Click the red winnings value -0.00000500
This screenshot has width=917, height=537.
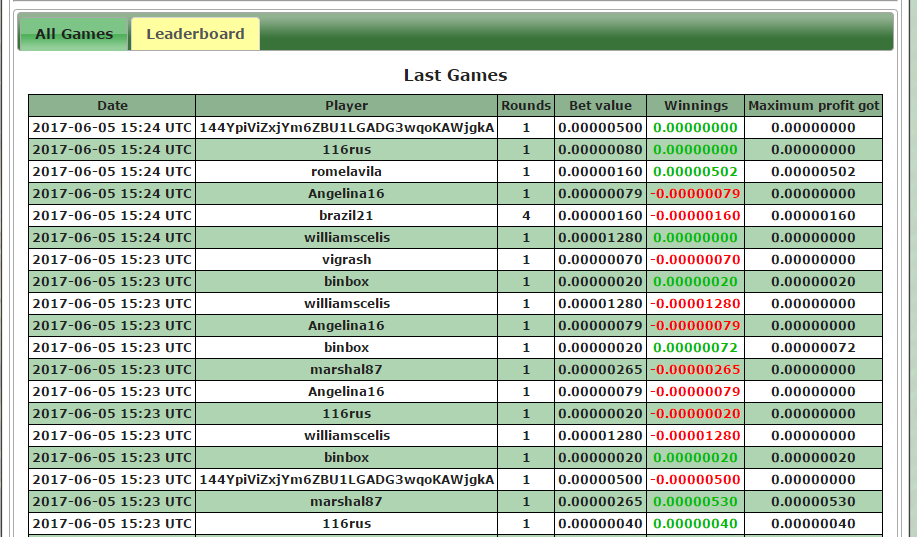[x=696, y=479]
